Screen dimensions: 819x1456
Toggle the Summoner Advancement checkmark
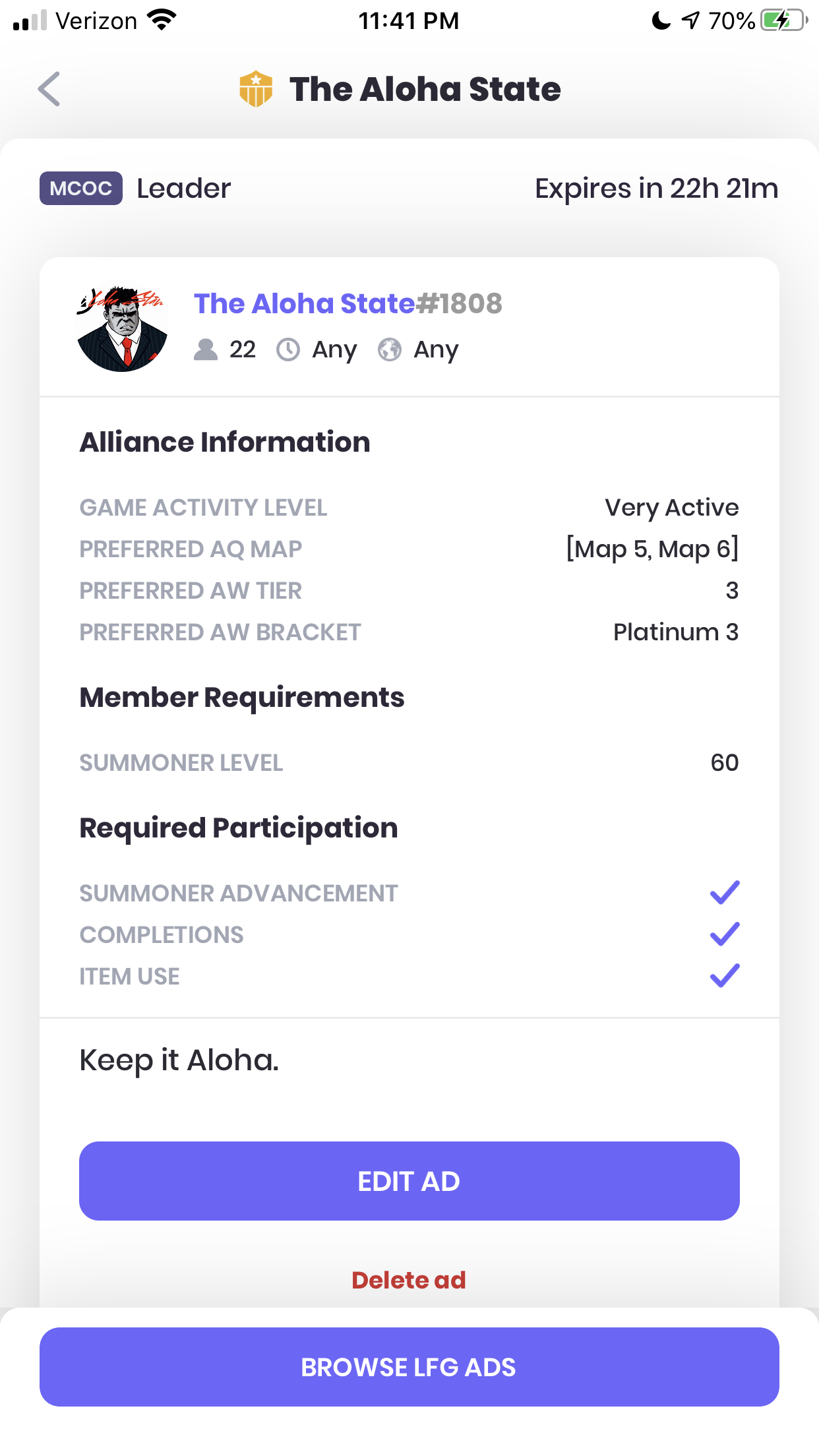(725, 893)
